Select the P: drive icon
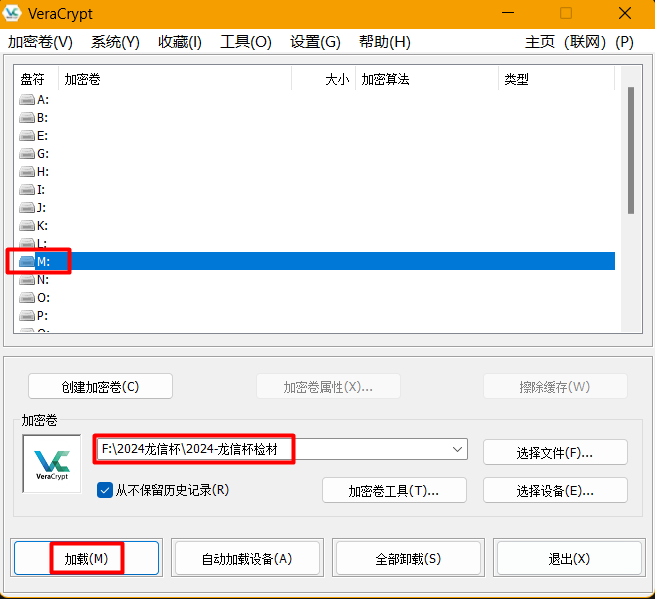The height and width of the screenshot is (599, 655). pos(27,315)
